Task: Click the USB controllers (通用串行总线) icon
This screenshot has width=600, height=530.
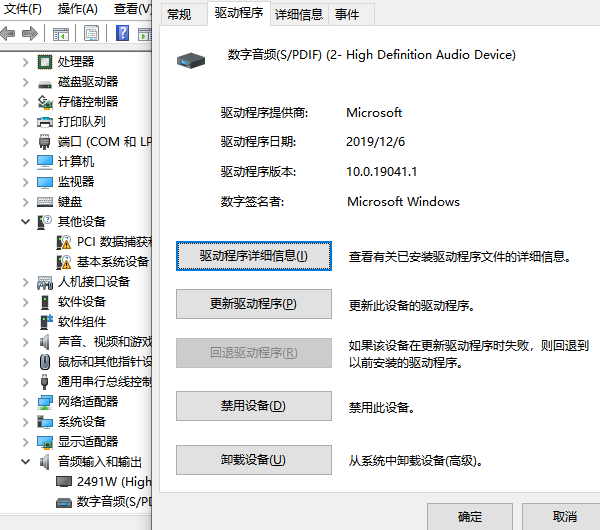Action: [44, 382]
